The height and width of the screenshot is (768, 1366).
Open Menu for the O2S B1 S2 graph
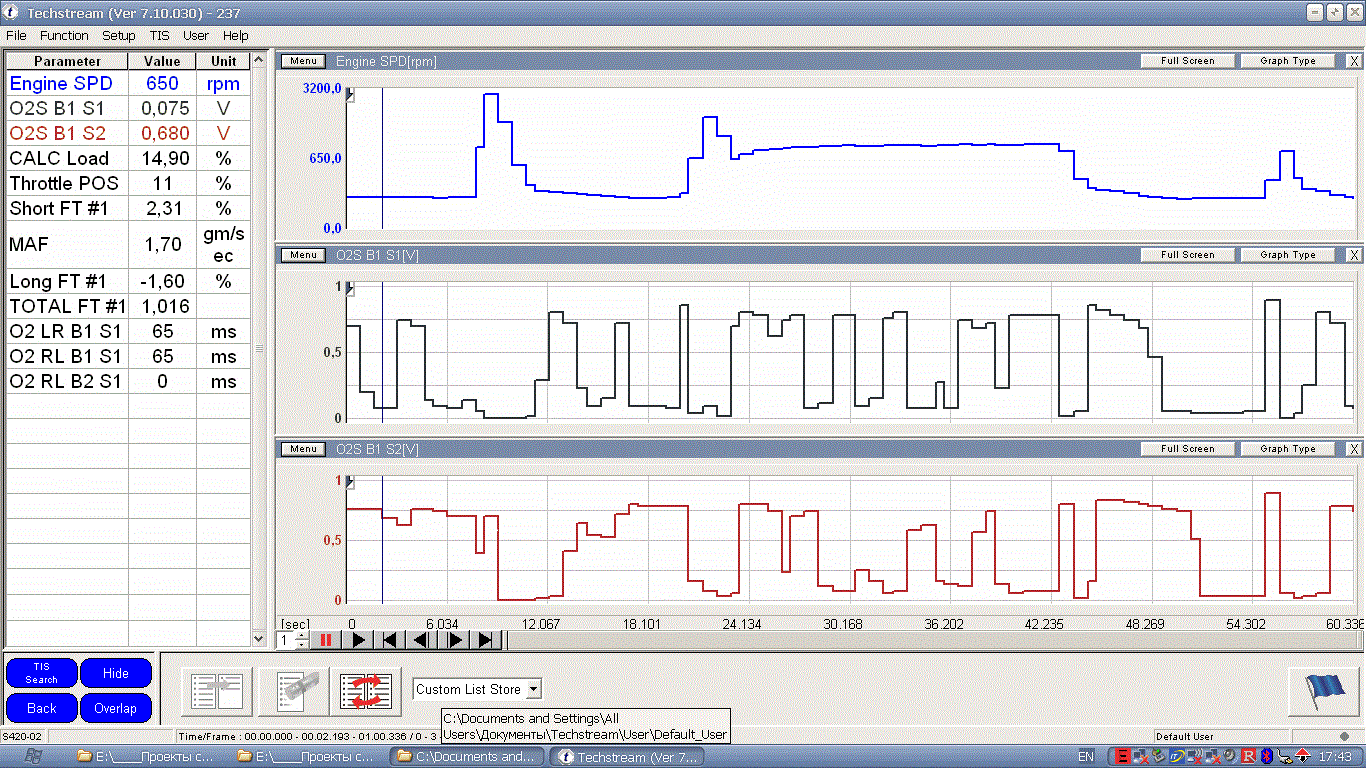point(303,449)
